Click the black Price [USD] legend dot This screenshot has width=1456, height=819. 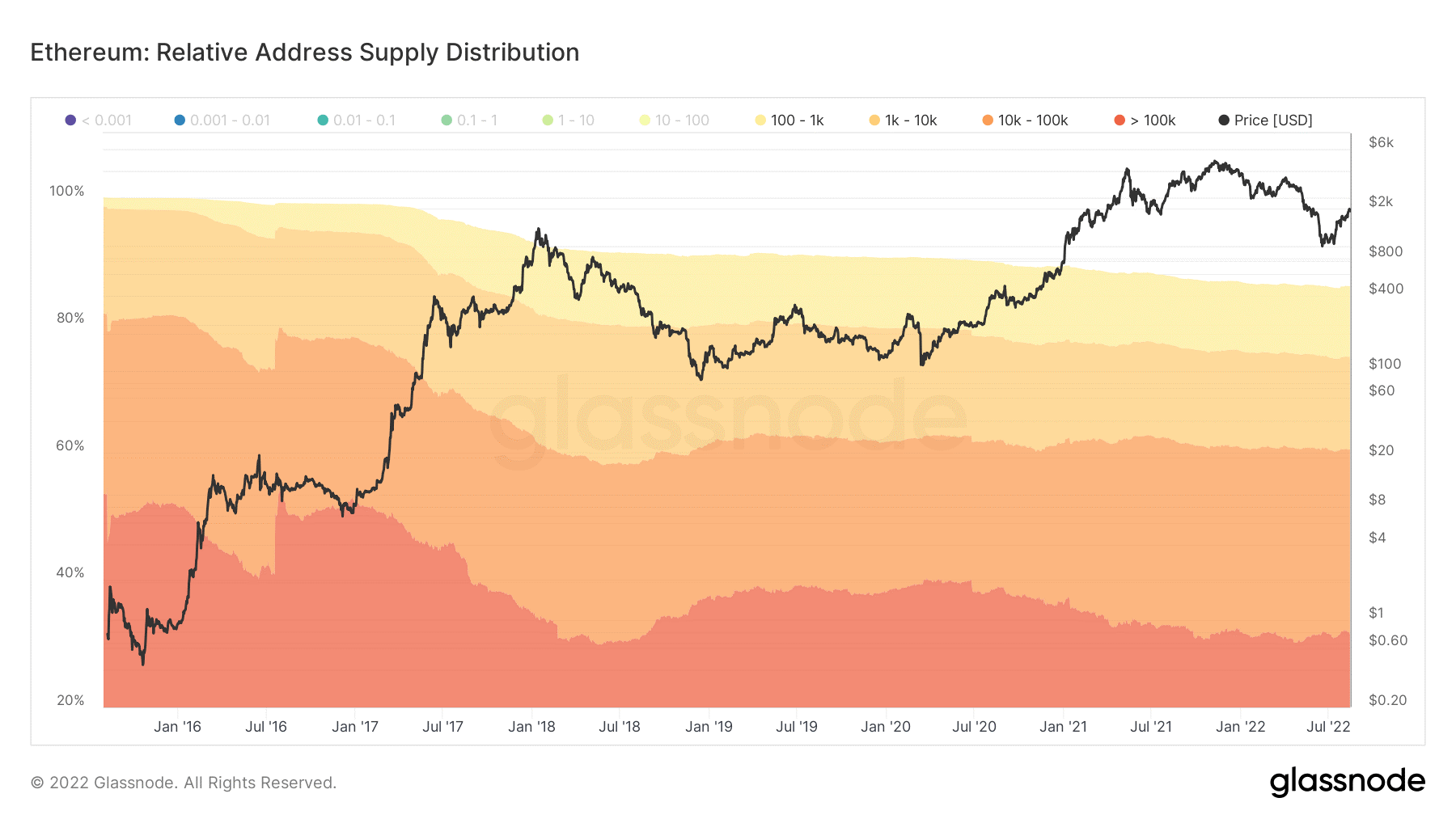pos(1224,120)
